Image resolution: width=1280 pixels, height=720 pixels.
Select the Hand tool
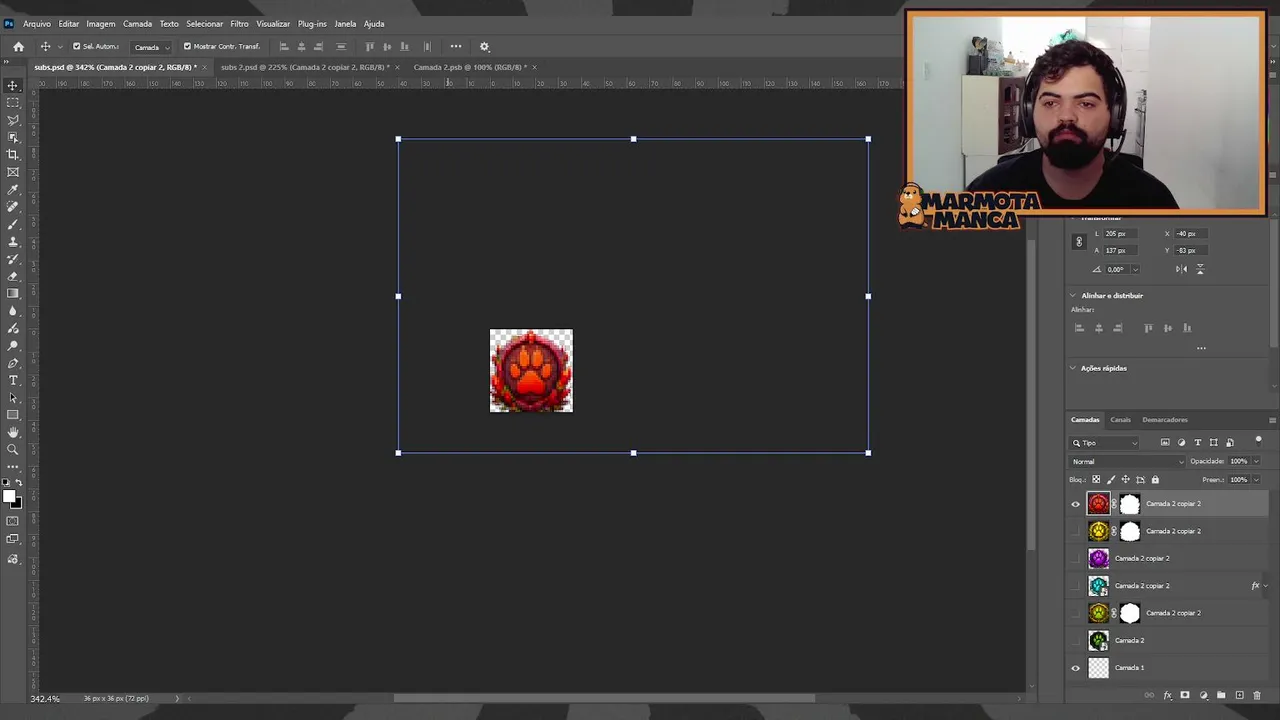13,432
